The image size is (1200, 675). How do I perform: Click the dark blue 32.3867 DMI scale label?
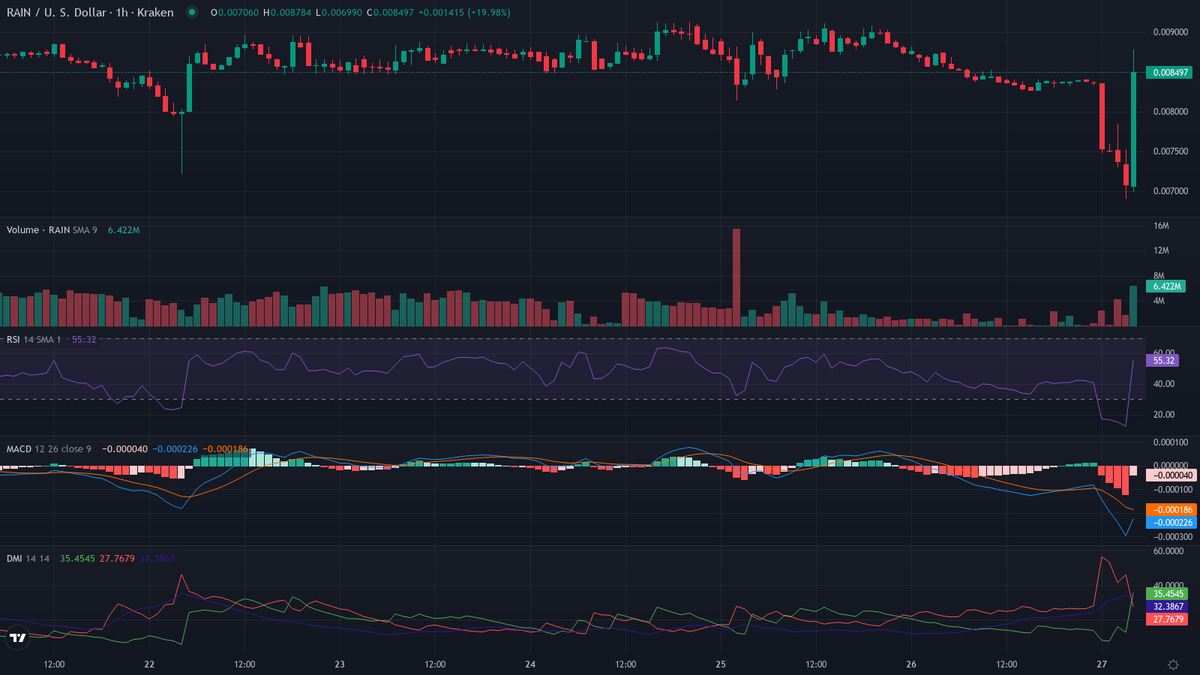coord(1166,606)
